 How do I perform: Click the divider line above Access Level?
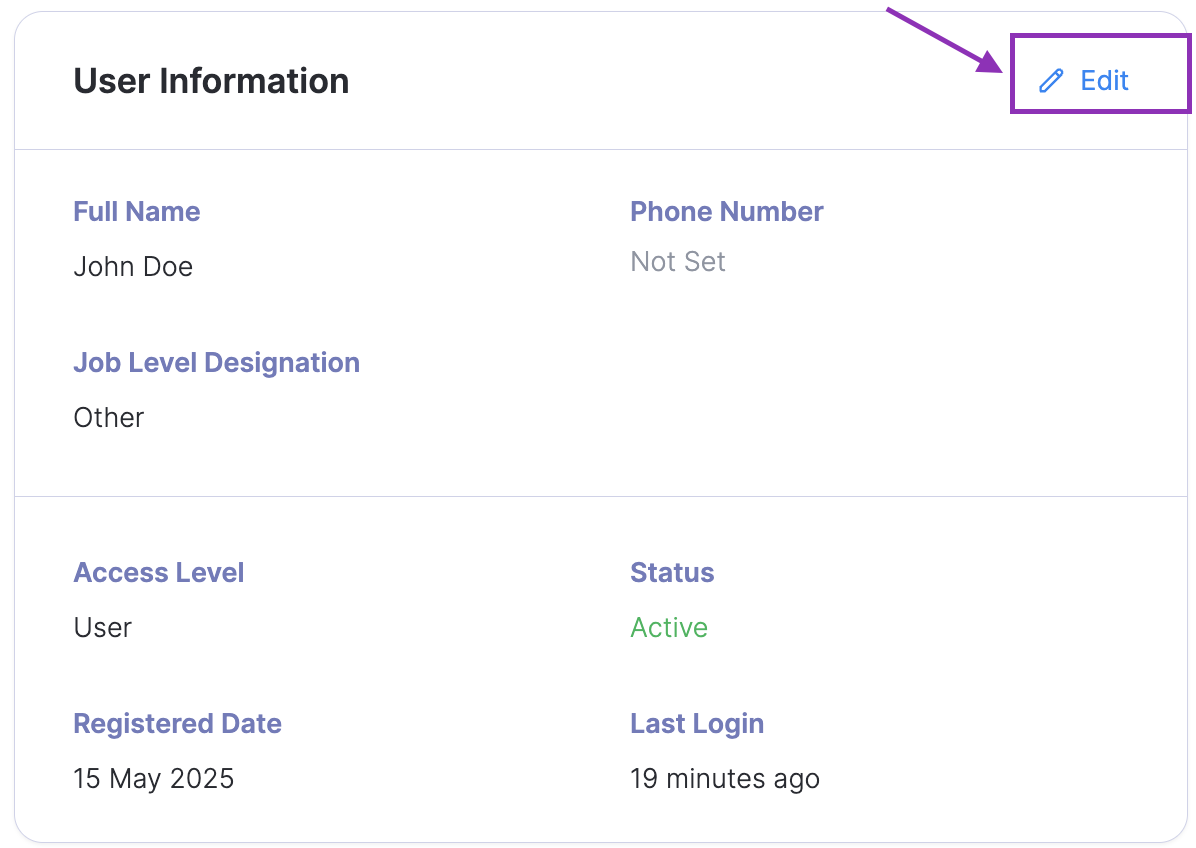[x=600, y=495]
